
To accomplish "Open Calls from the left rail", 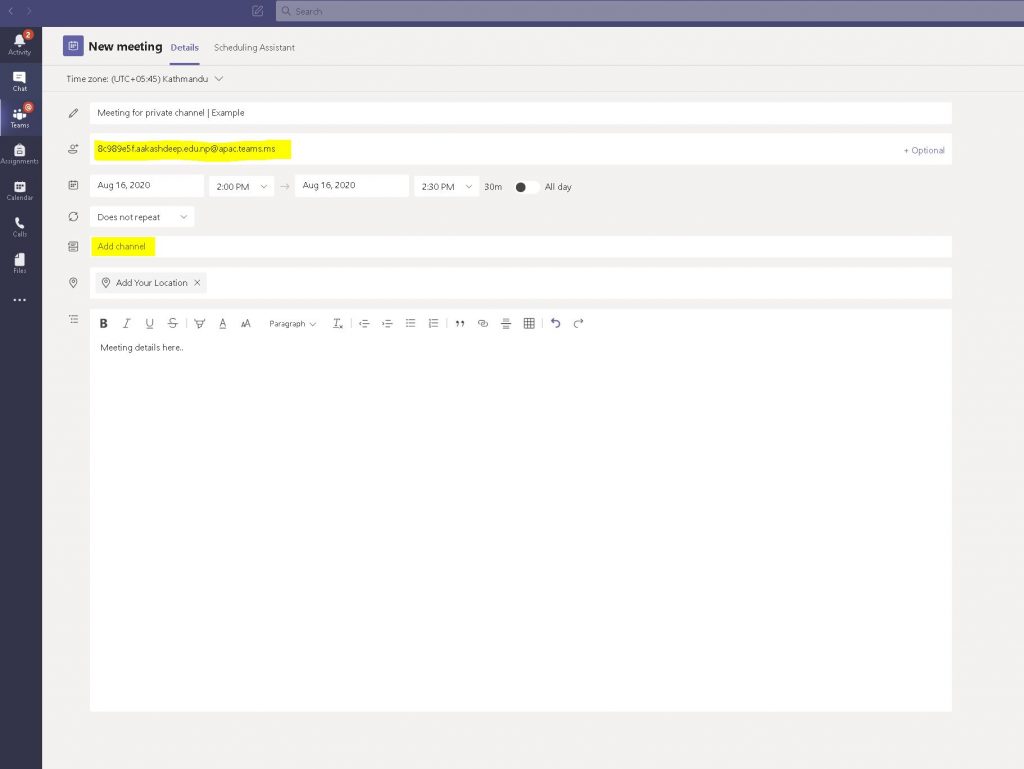I will pos(20,226).
